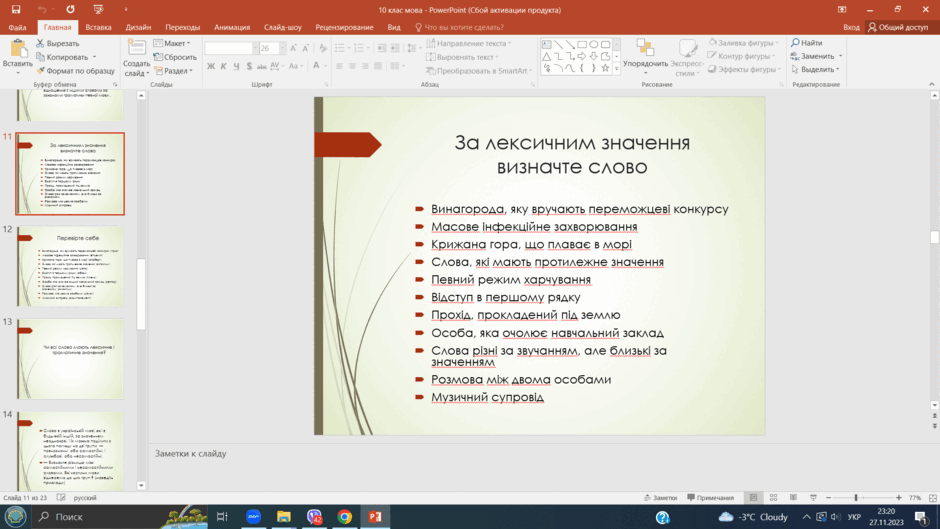Click Сбросить to reset the slide layout

[x=175, y=57]
